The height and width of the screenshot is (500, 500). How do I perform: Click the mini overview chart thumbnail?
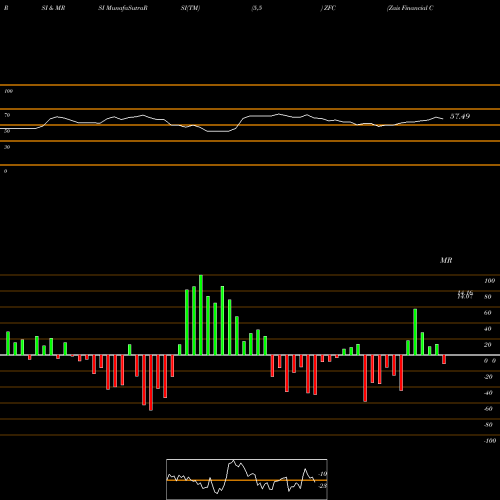[247, 479]
